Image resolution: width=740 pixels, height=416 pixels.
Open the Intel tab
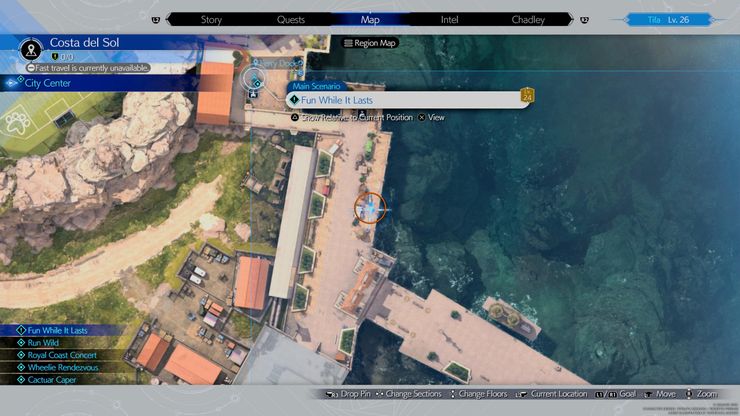pos(449,20)
